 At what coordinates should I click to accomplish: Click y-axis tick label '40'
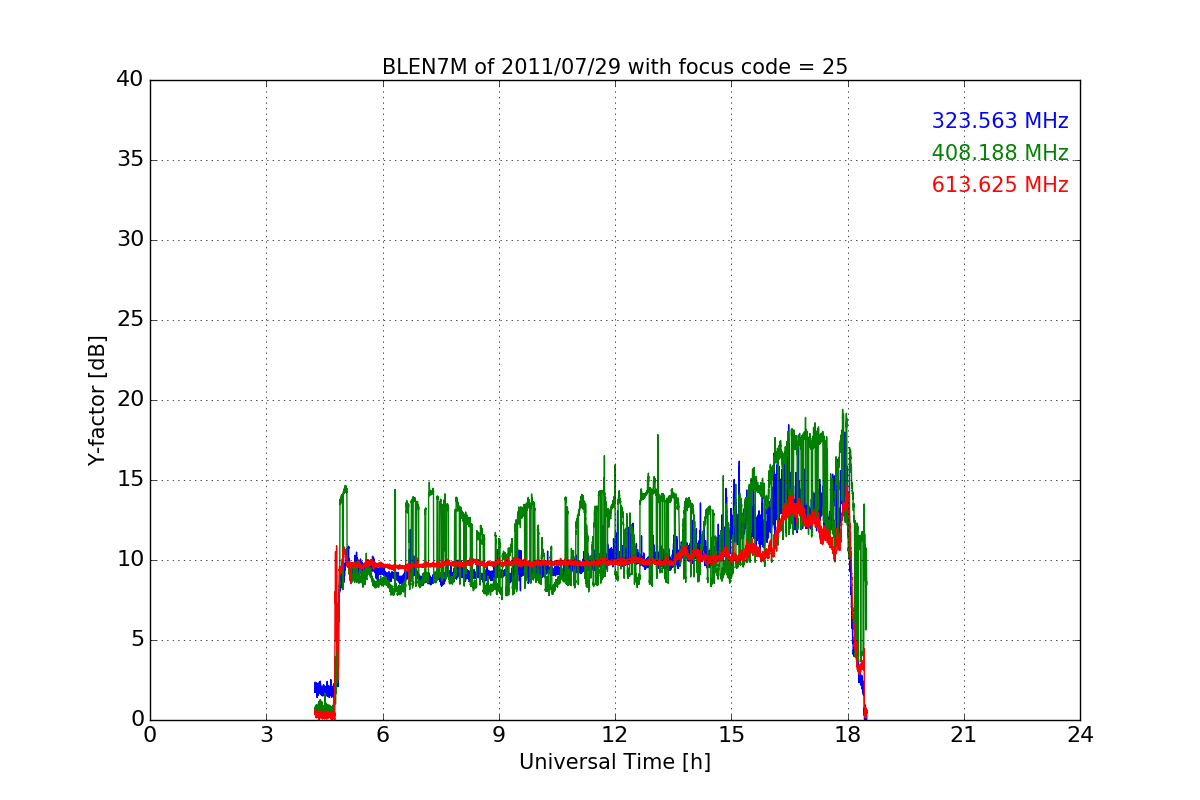[130, 80]
